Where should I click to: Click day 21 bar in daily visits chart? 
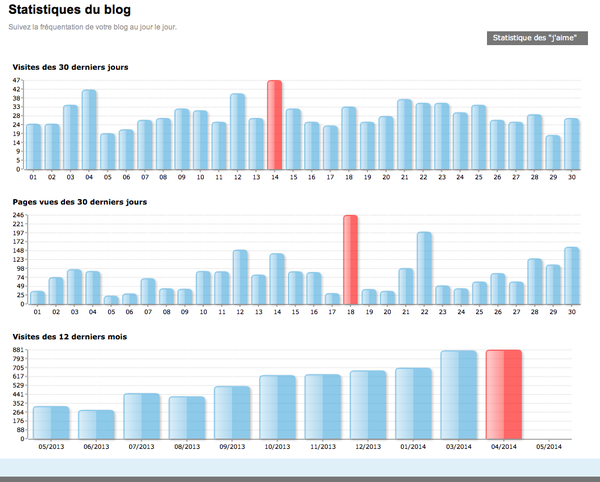[404, 135]
